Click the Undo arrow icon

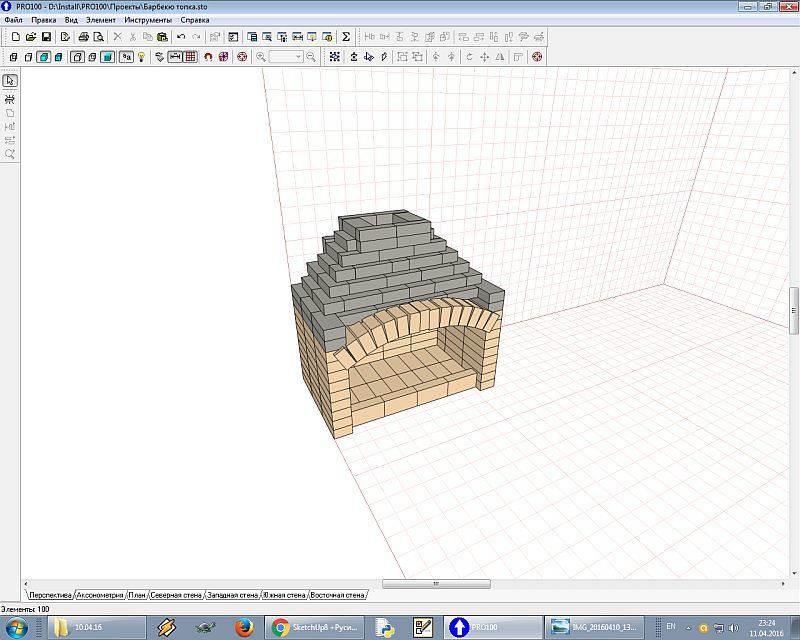(x=181, y=37)
